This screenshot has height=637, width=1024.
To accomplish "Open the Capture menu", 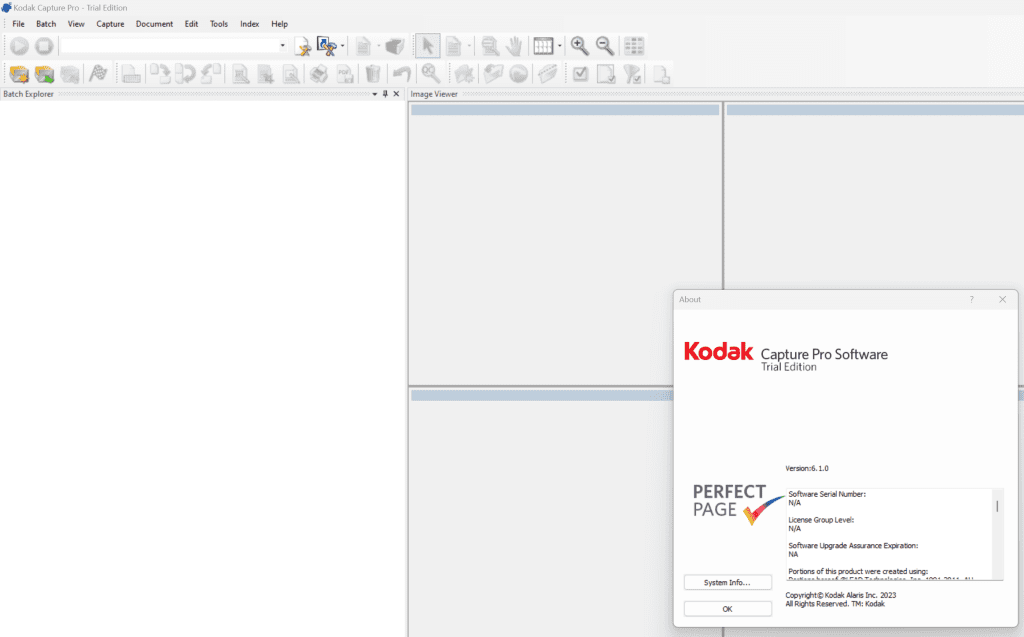I will pos(110,24).
